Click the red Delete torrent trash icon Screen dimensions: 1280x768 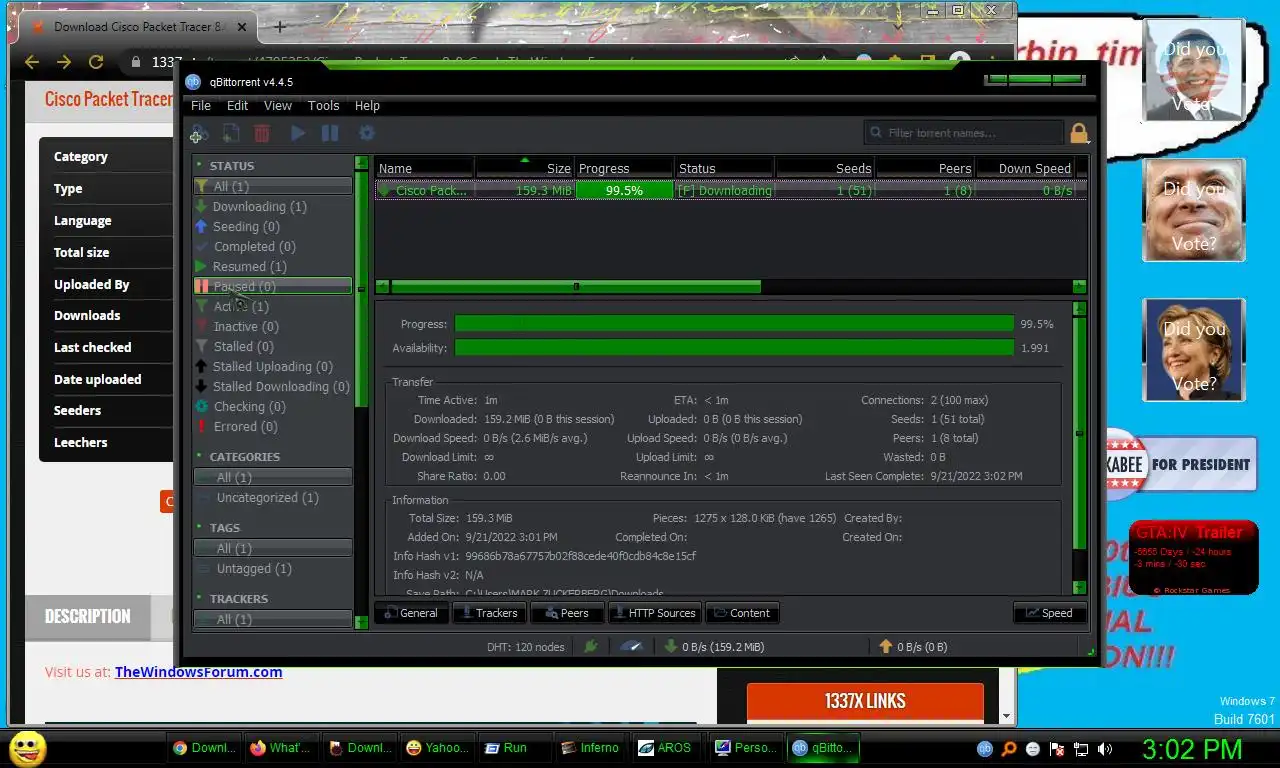pos(262,133)
